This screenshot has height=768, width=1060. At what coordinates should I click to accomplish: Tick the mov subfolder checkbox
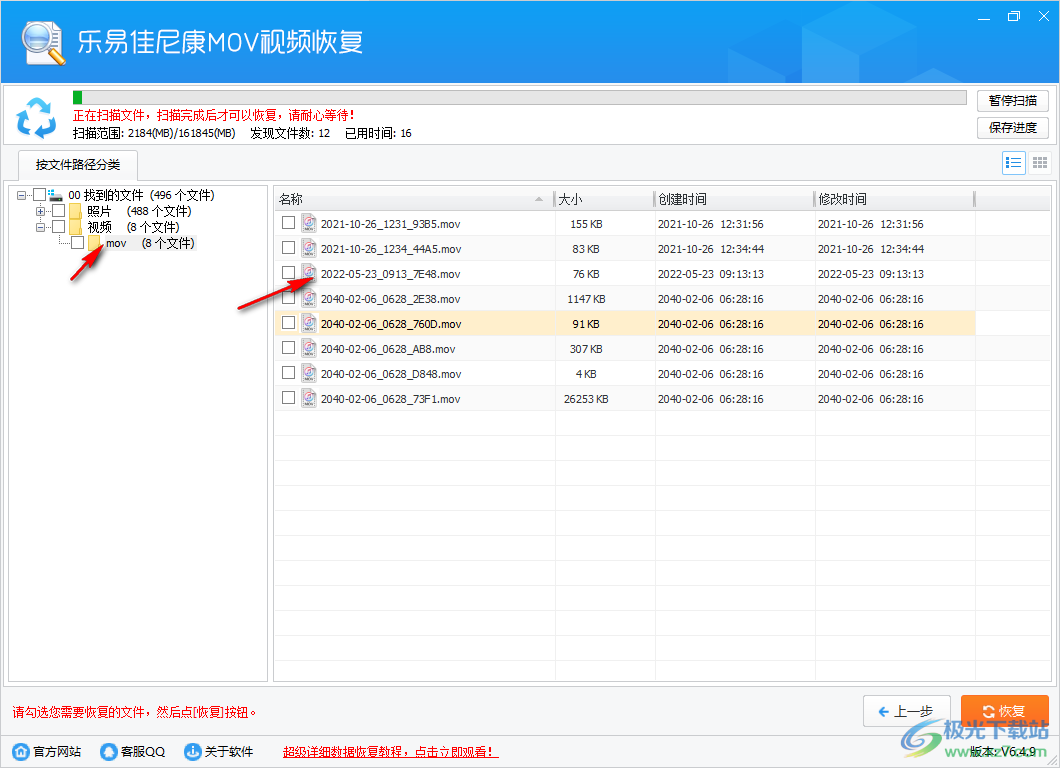click(78, 243)
